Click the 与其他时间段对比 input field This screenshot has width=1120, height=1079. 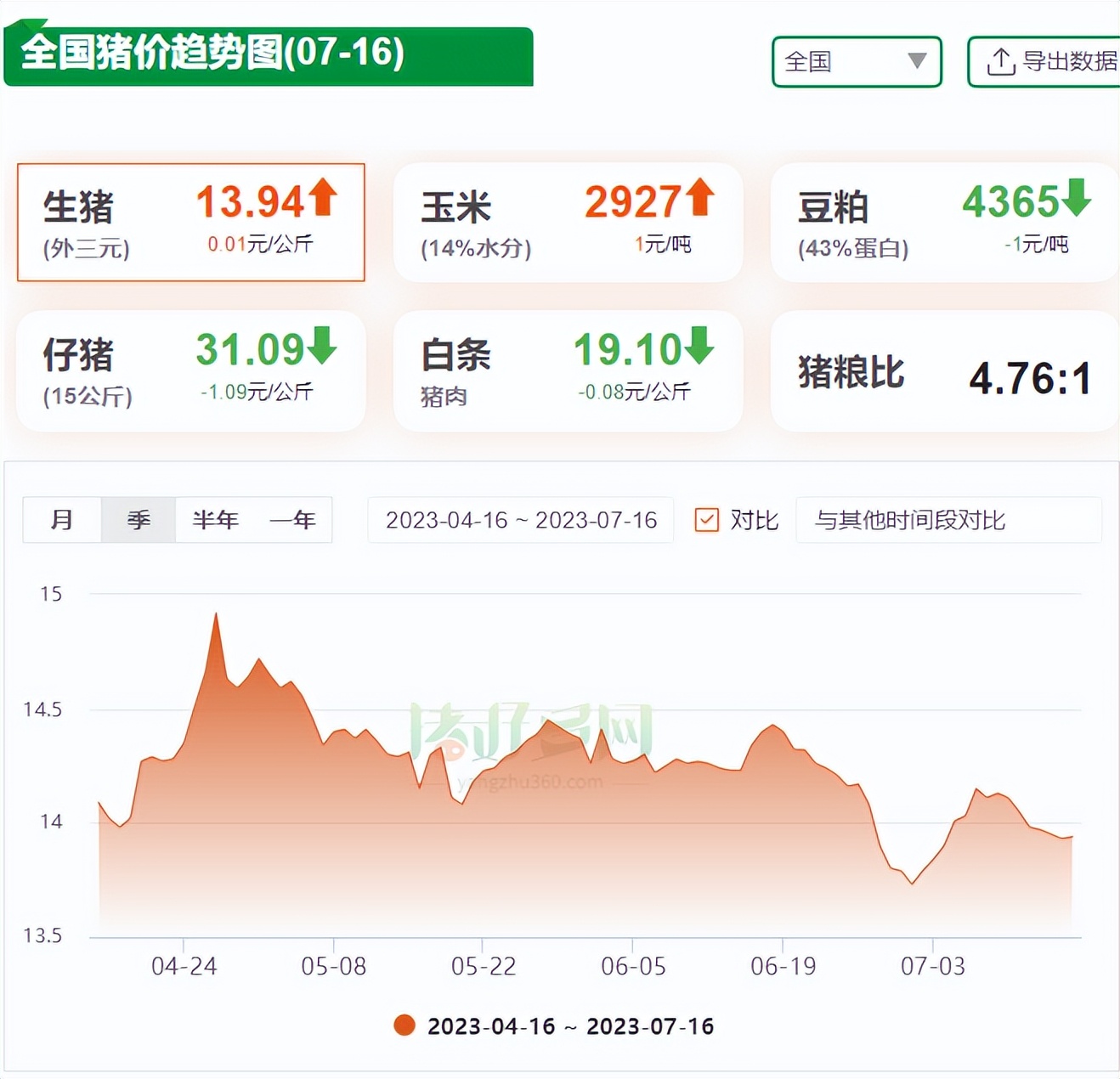pyautogui.click(x=948, y=520)
